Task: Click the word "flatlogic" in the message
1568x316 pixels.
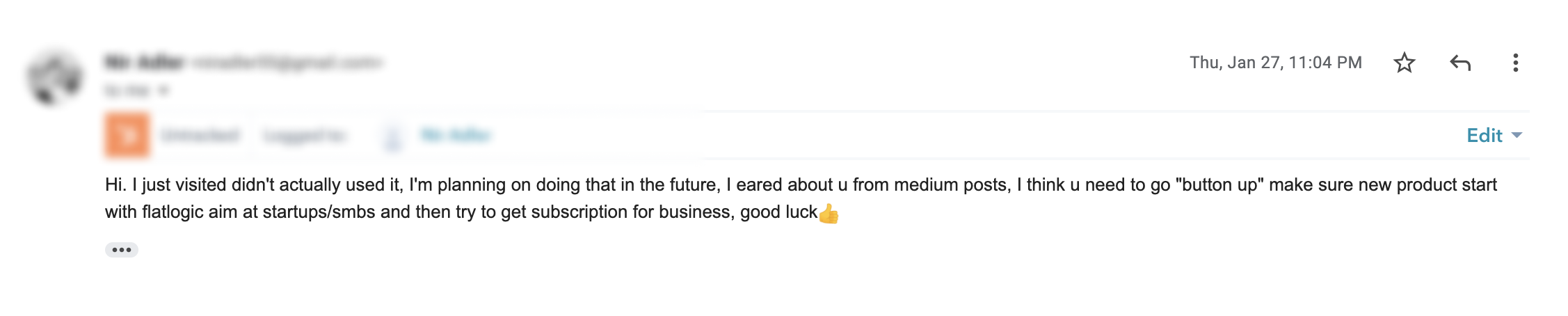Action: (173, 212)
